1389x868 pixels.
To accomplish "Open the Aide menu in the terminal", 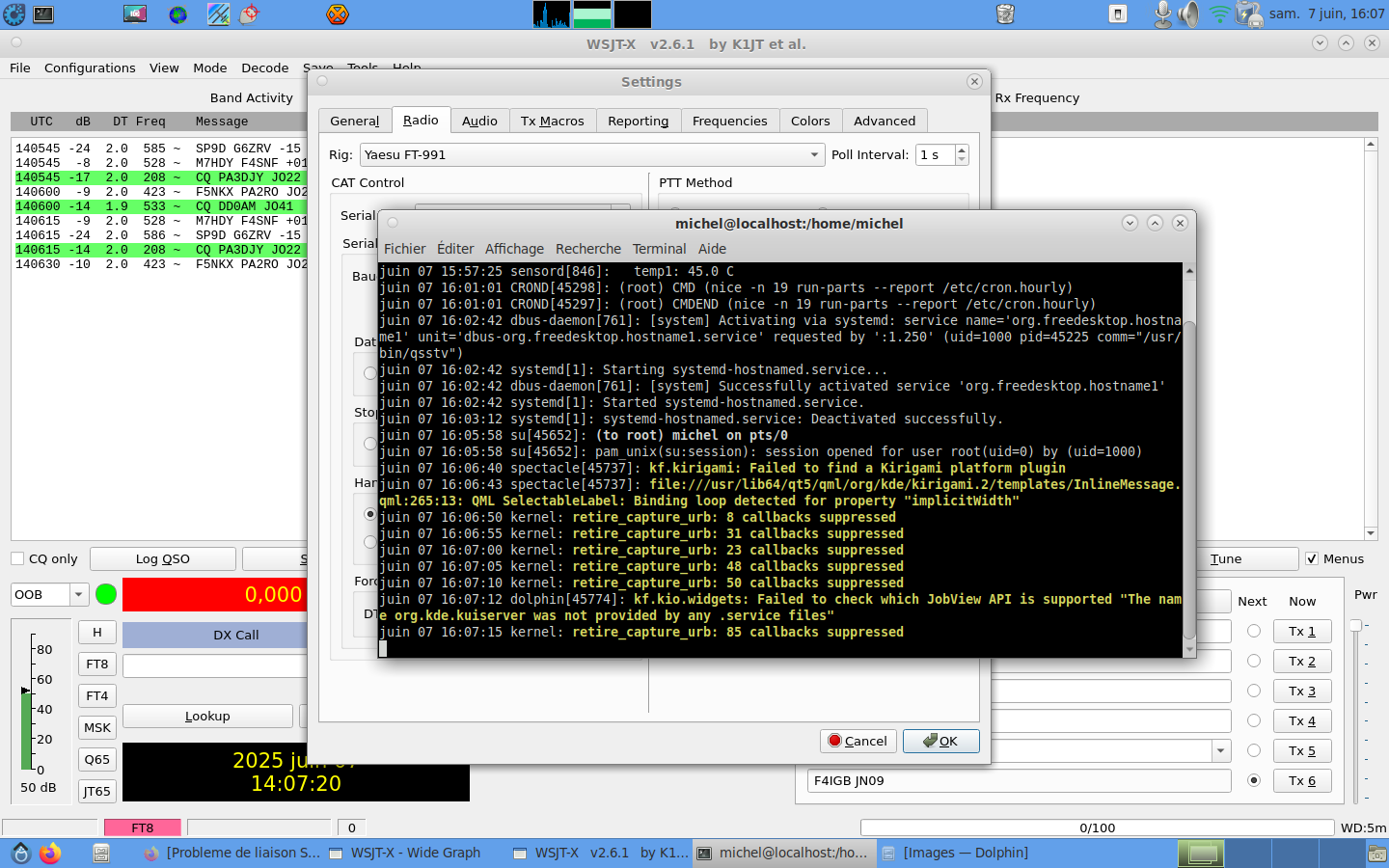I will (712, 249).
